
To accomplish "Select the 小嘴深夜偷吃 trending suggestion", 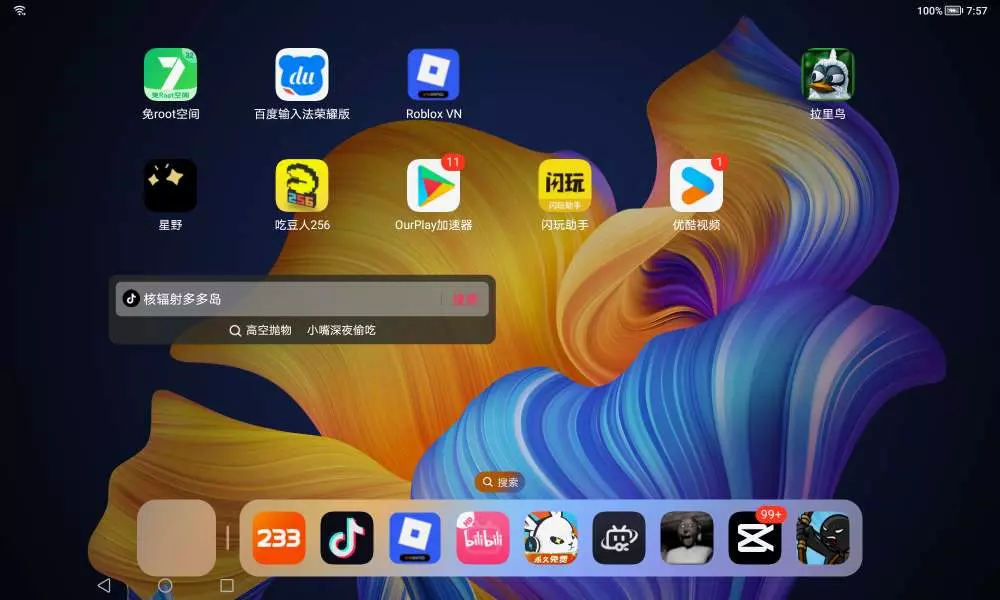I will [x=341, y=330].
